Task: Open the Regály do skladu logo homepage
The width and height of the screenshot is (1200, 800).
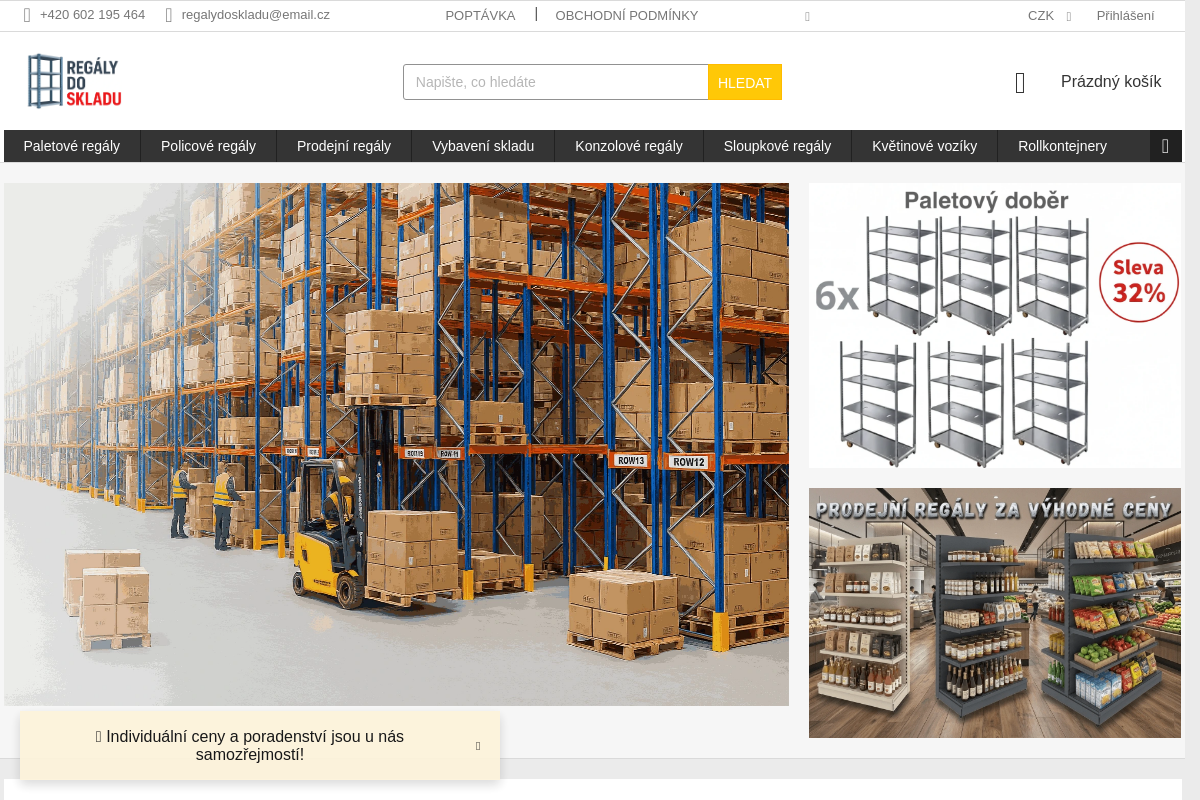Action: point(75,81)
